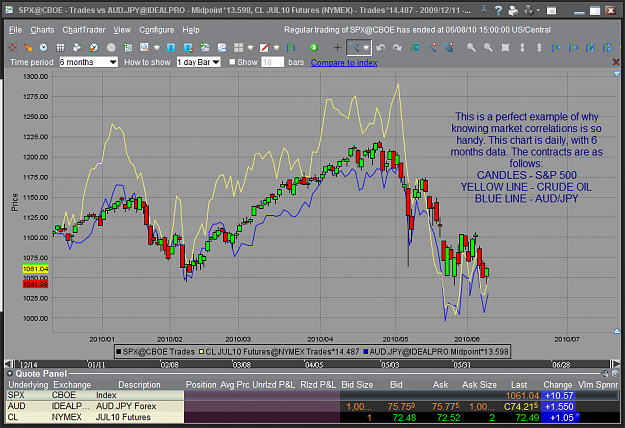Collapse the Quote Panel expander arrow

[x=10, y=374]
